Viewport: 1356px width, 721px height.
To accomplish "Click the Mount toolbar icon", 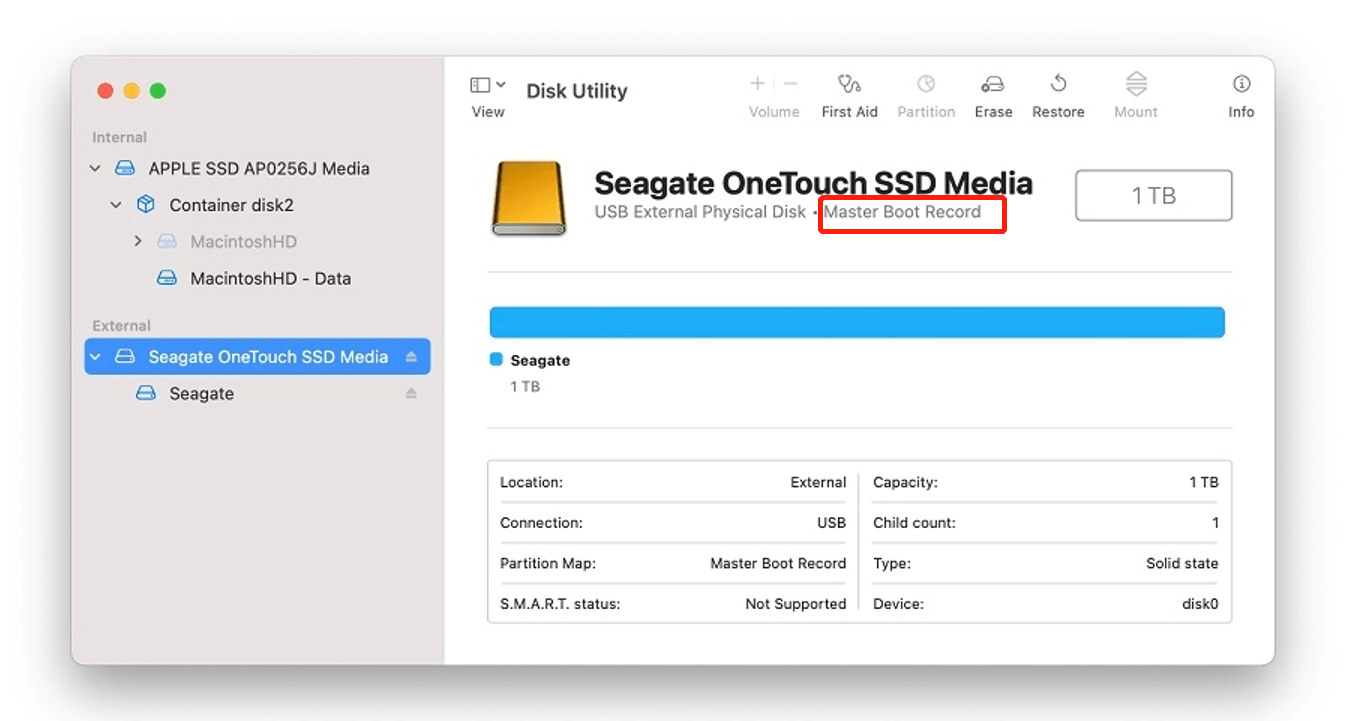I will coord(1136,84).
